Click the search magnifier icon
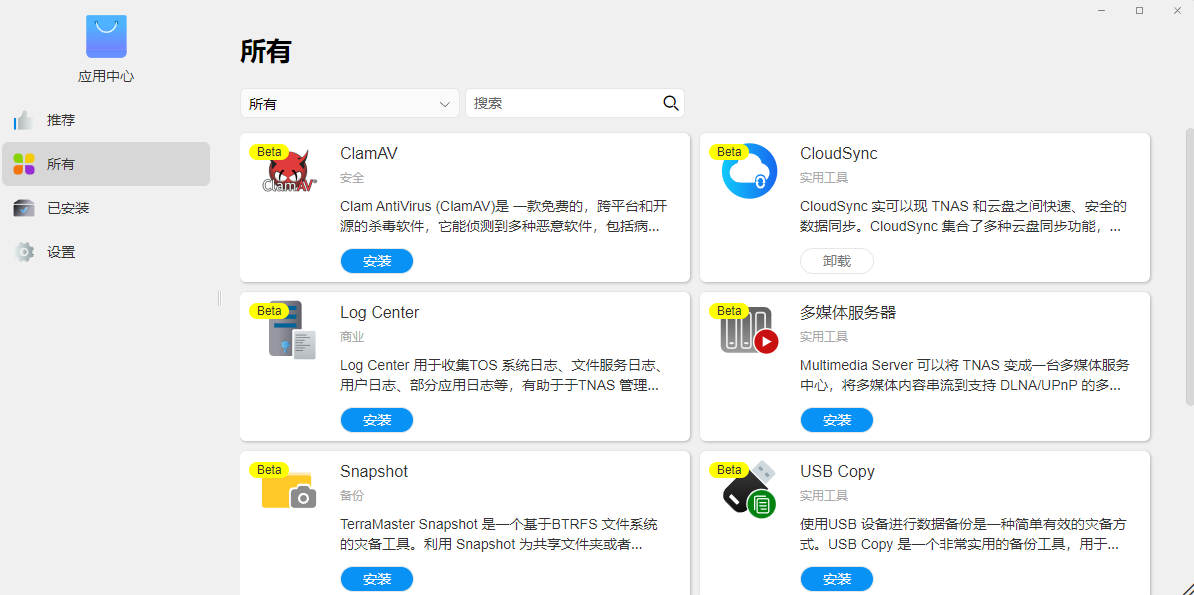The image size is (1194, 595). [671, 103]
